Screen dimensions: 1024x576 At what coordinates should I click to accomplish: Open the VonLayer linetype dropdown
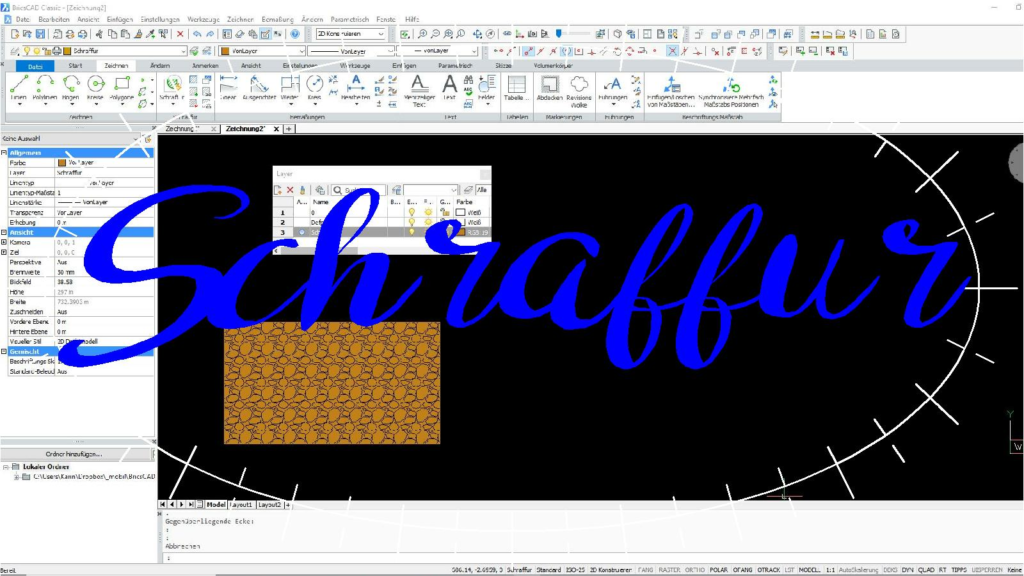pyautogui.click(x=390, y=51)
